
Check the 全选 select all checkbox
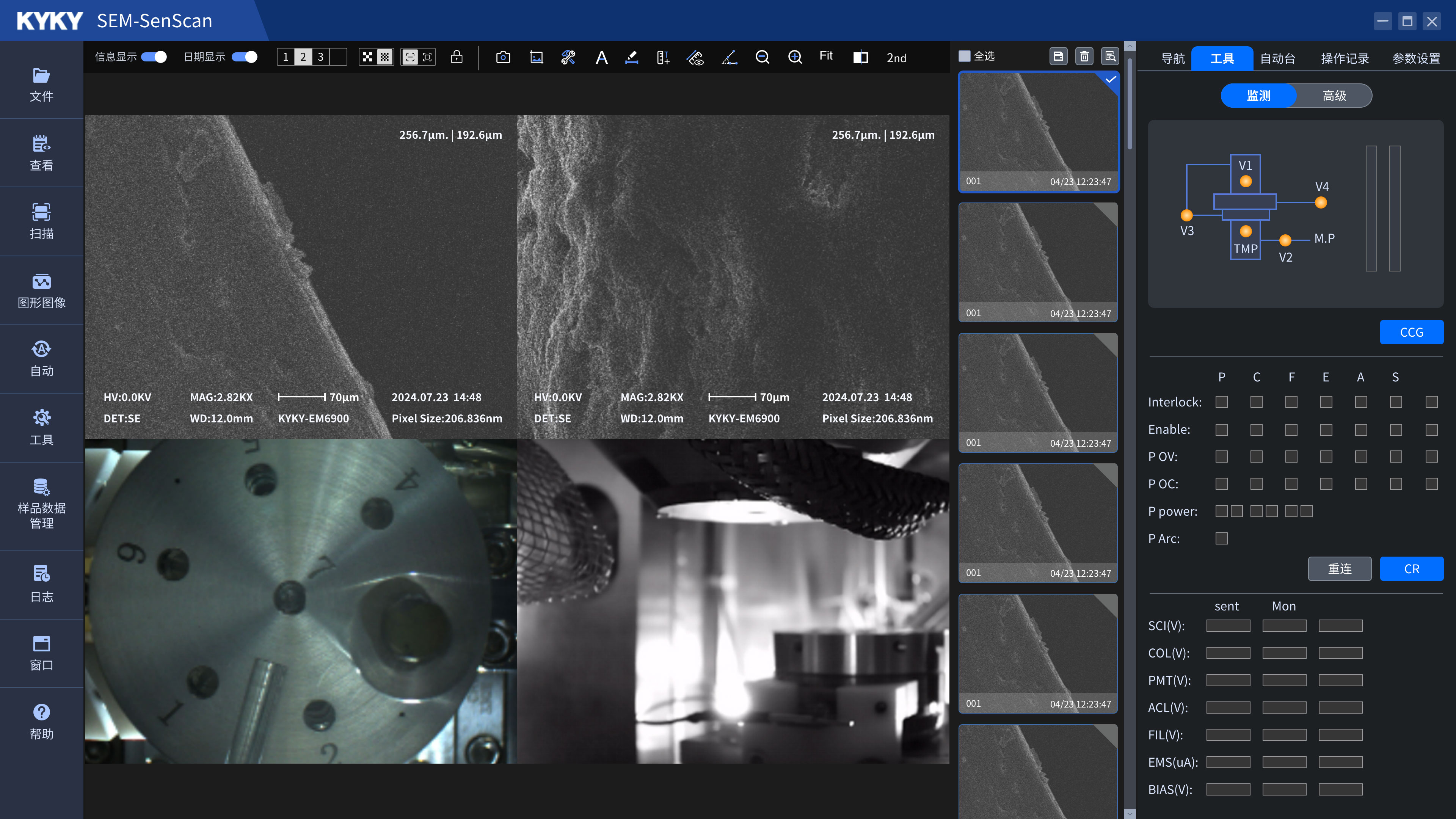965,56
